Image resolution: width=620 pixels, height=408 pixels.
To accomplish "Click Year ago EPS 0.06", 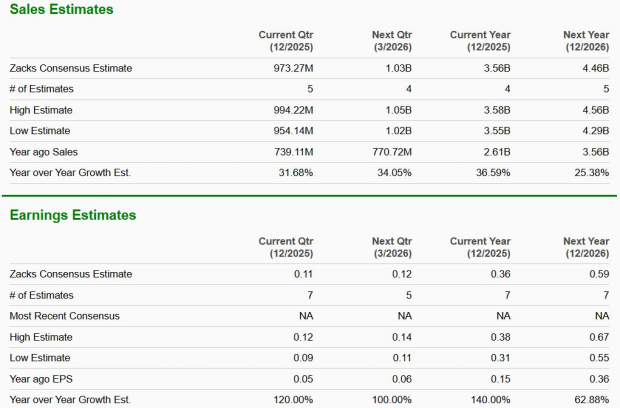I will [x=402, y=379].
